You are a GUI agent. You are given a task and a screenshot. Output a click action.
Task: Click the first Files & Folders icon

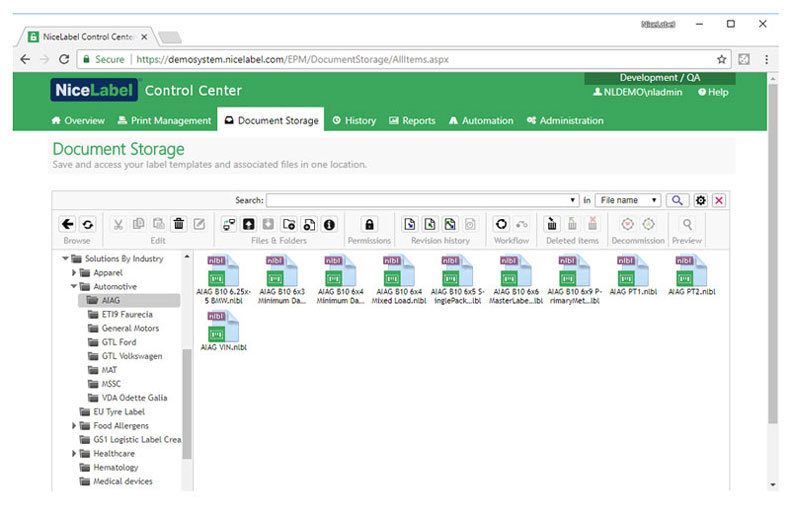229,224
